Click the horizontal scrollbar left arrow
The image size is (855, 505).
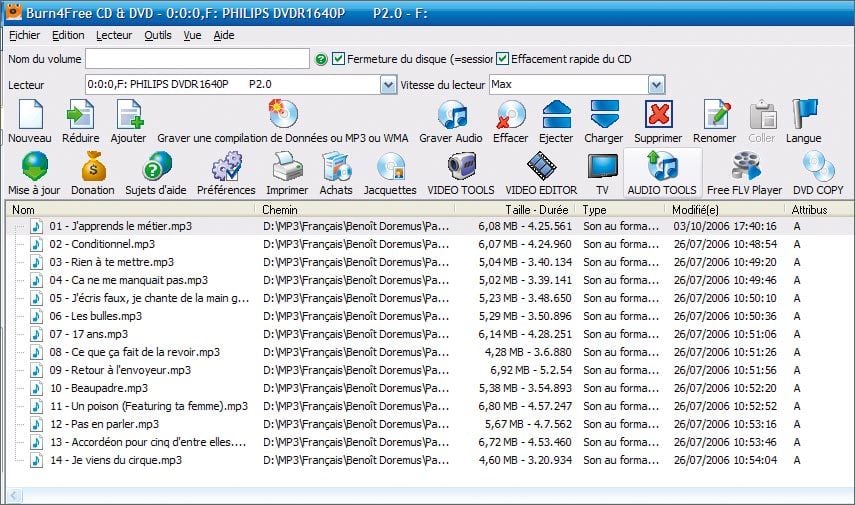point(14,496)
